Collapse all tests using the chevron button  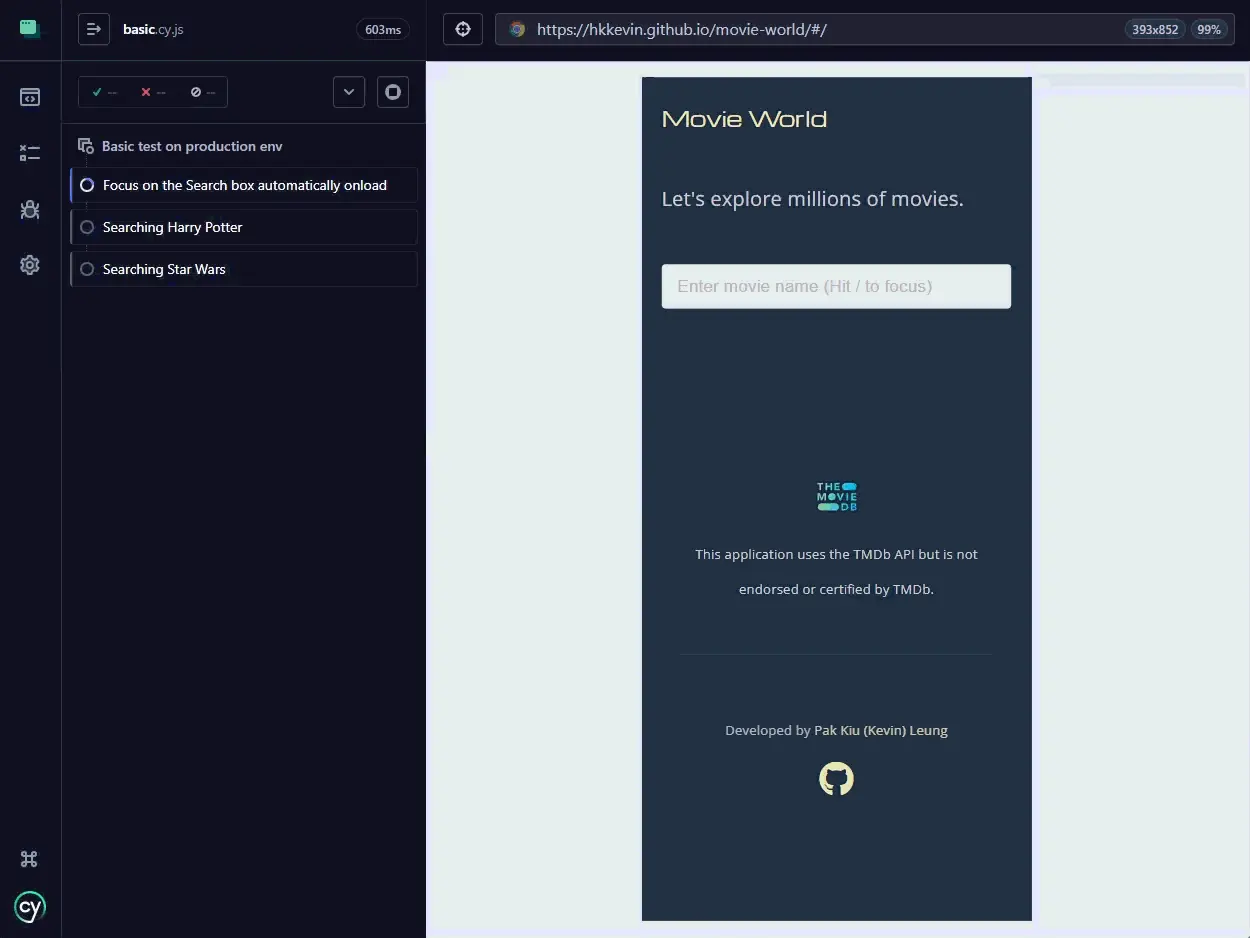pyautogui.click(x=349, y=91)
